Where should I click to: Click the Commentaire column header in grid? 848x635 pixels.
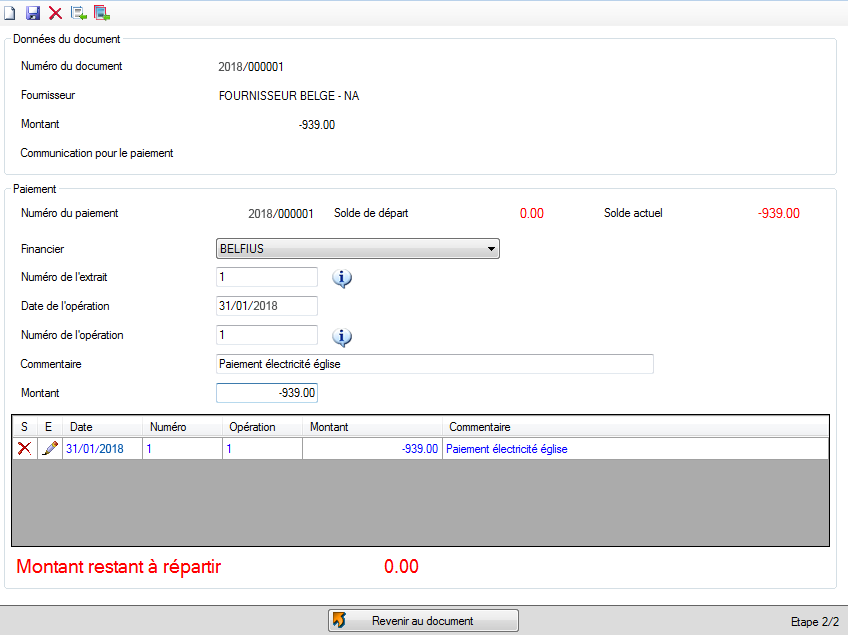click(635, 427)
